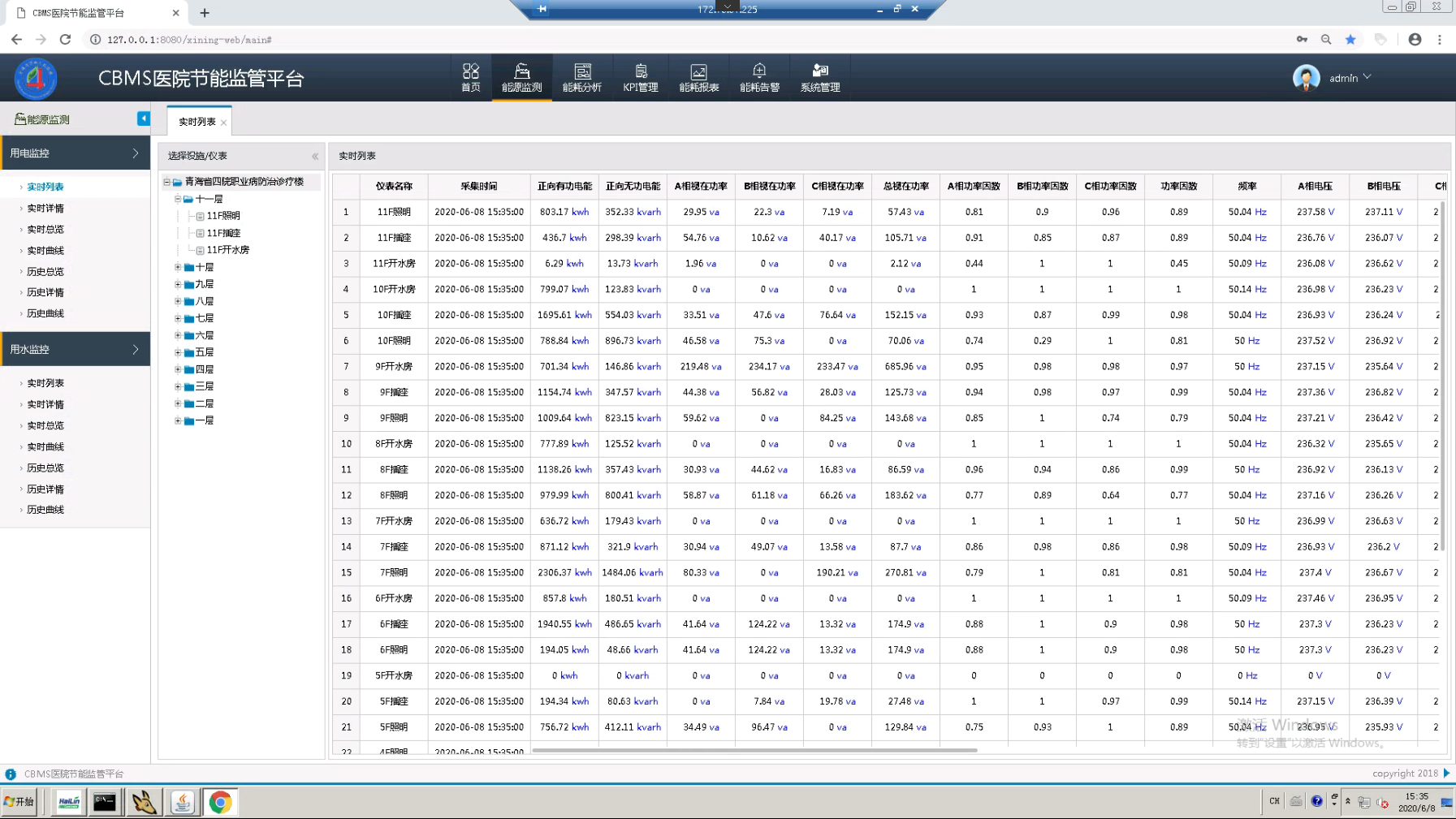
Task: Expand the 用电监控 section
Action: click(75, 153)
